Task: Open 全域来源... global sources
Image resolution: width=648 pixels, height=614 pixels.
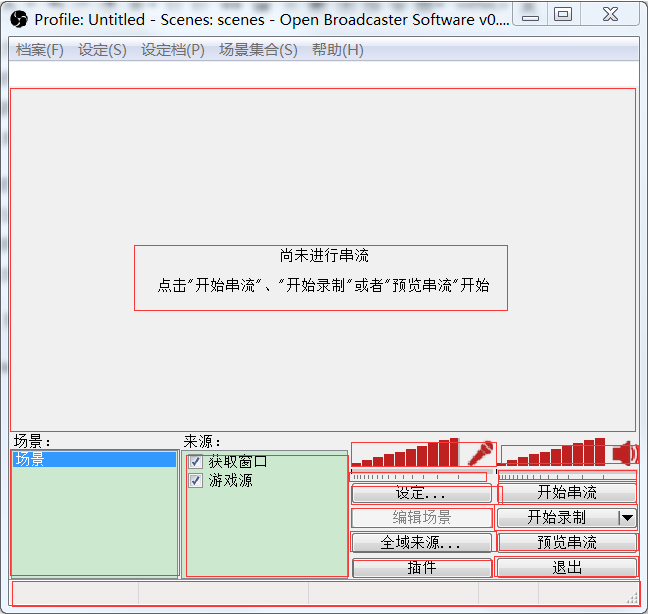Action: (x=422, y=543)
